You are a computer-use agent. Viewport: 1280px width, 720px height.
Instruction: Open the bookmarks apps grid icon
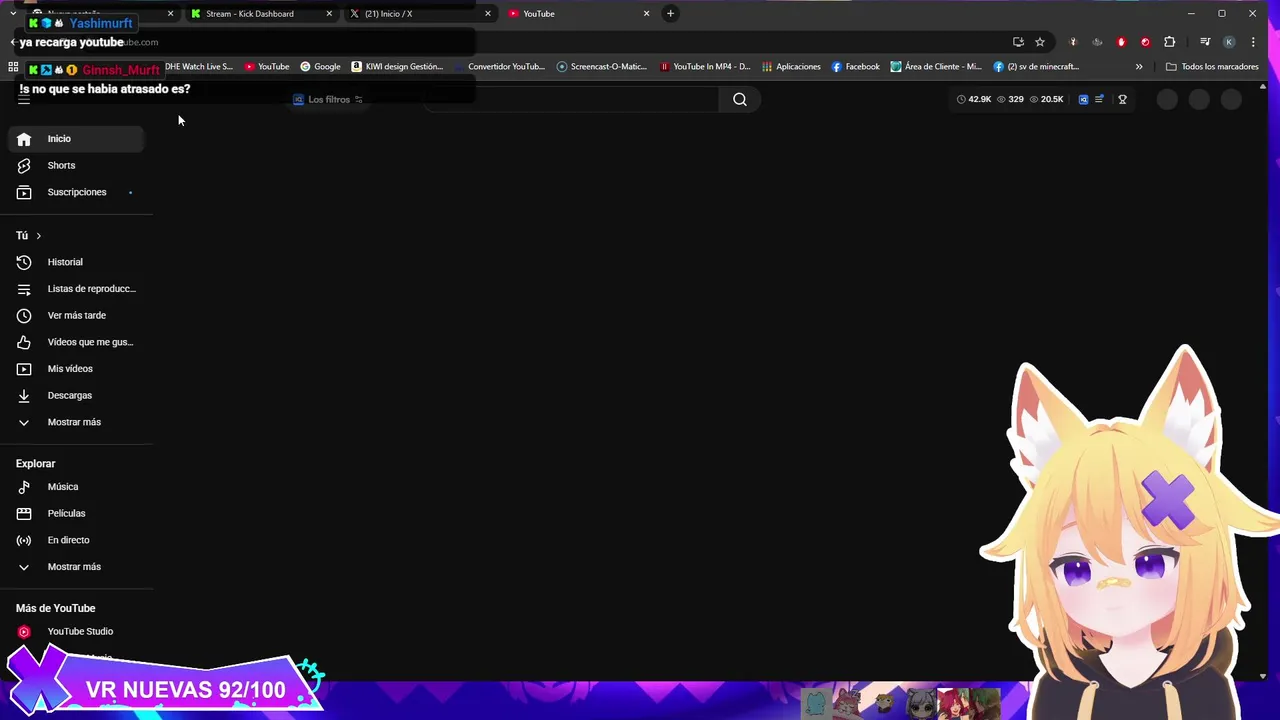[13, 67]
